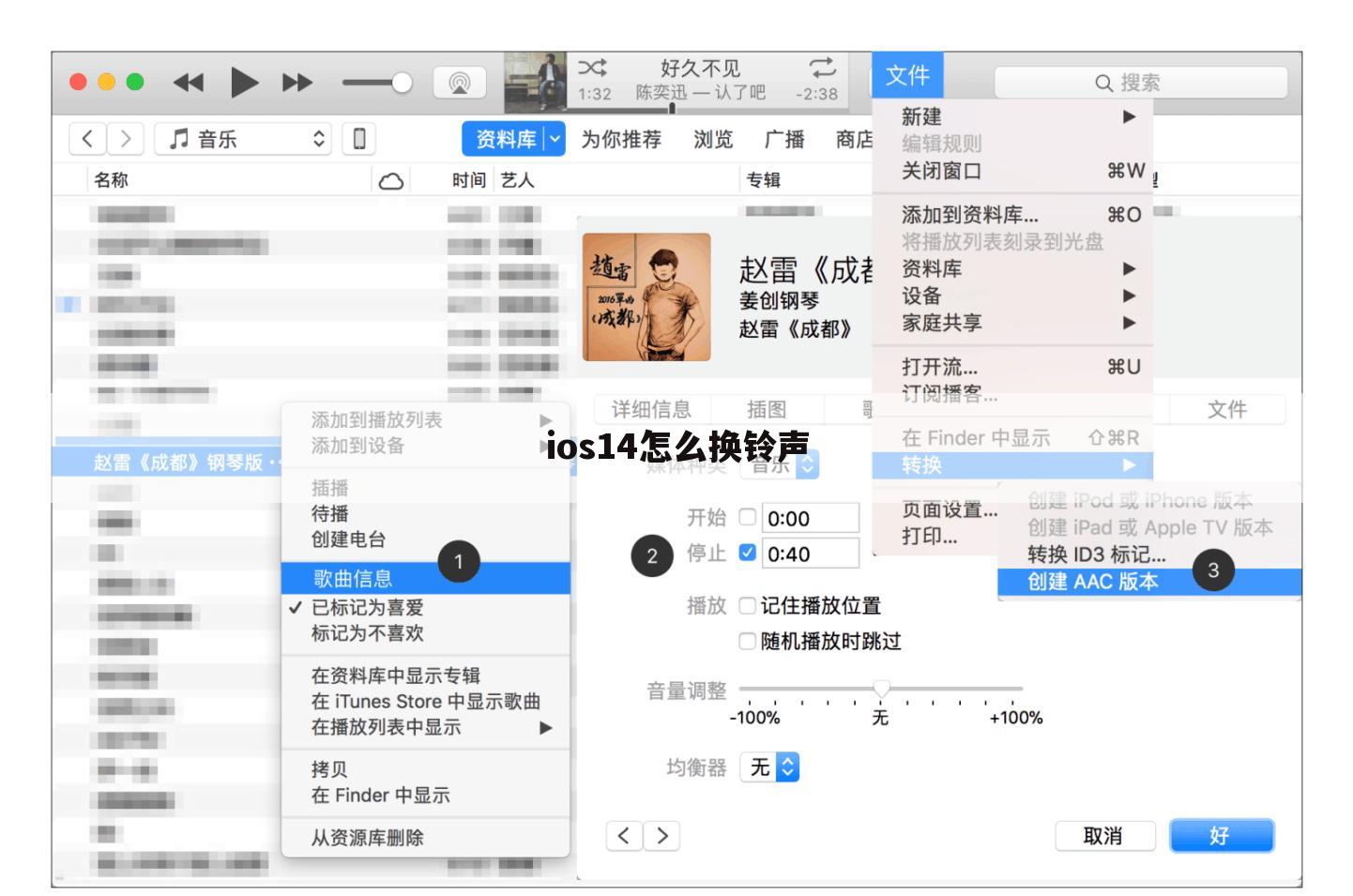
Task: Switch to the 插图 tab
Action: [x=767, y=409]
